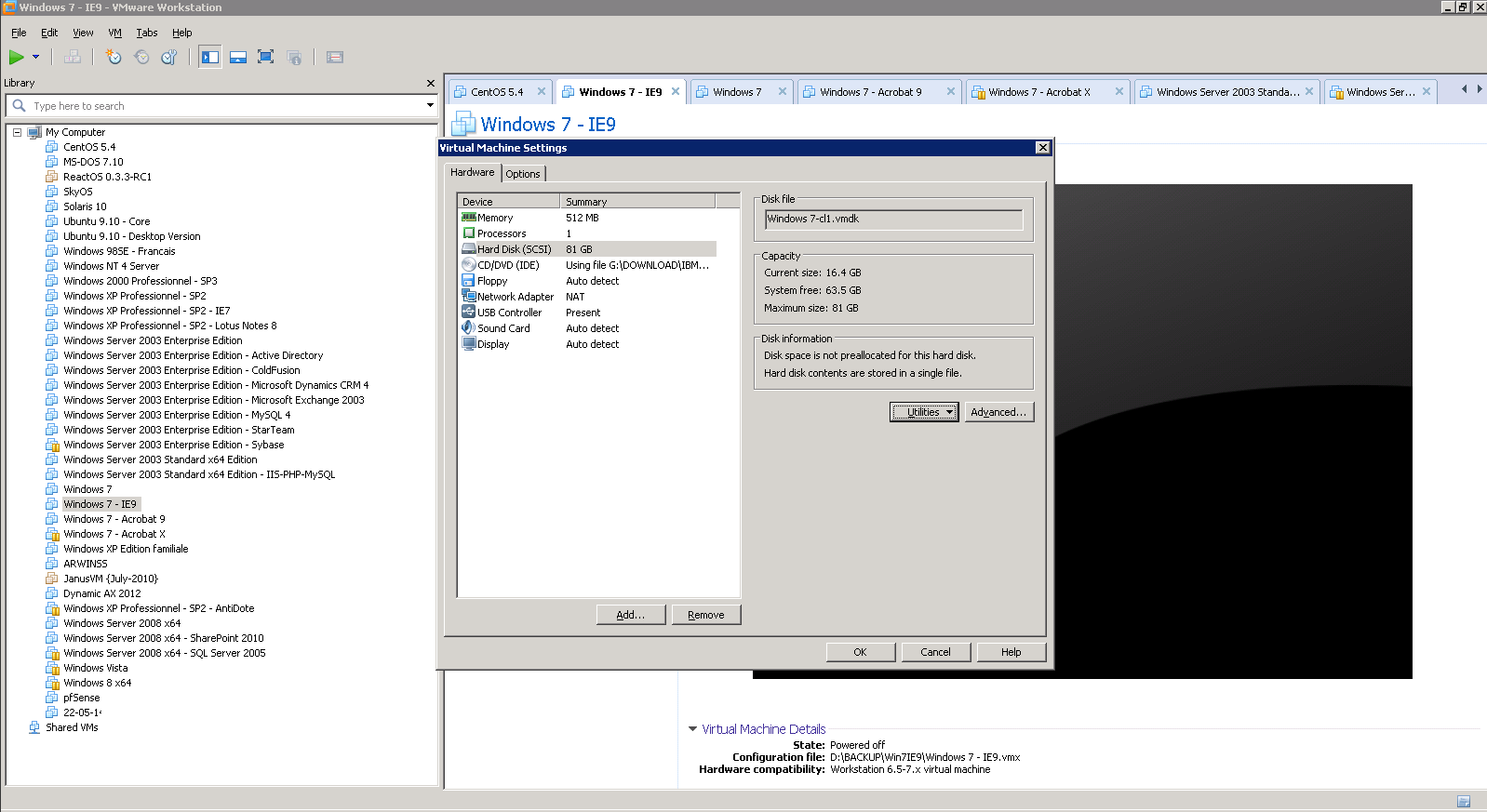Screen dimensions: 1487x812
Task: Select Windows Vista in the library tree
Action: pos(95,668)
